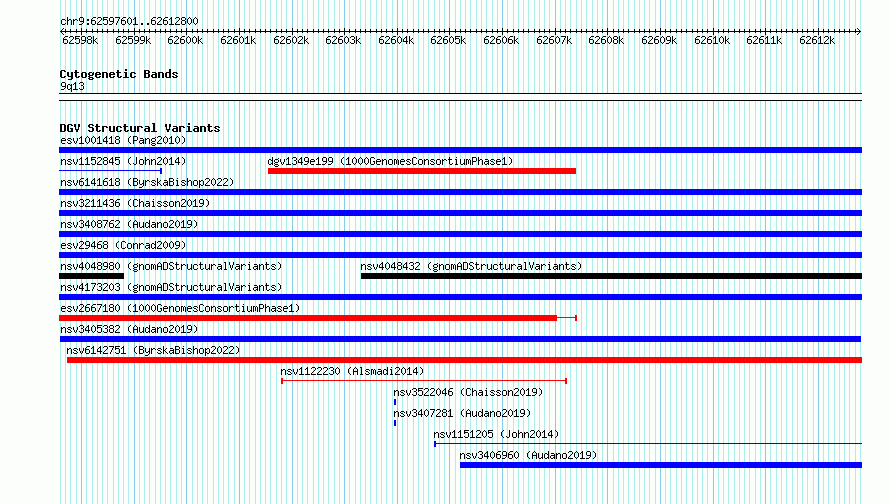Click the blue bar under nsv3211436
Image resolution: width=890 pixels, height=504 pixels.
coord(460,213)
